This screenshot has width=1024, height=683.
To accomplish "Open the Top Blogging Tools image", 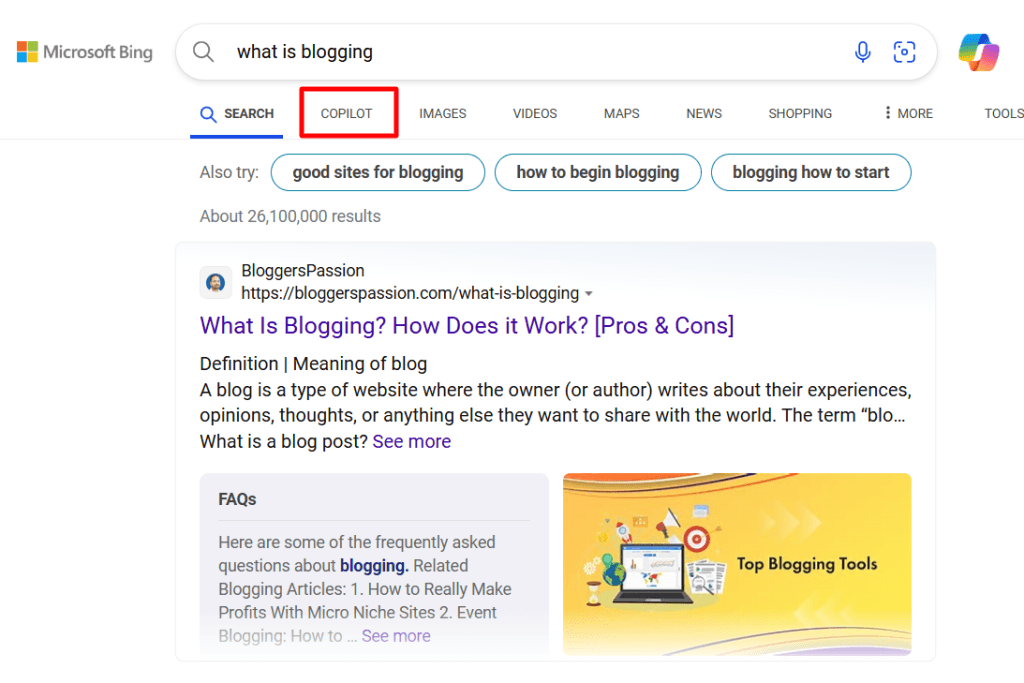I will (x=737, y=563).
